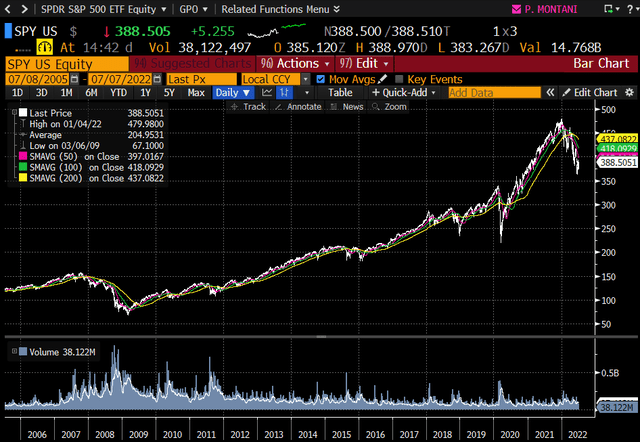Open the start date calendar picker

click(74, 79)
